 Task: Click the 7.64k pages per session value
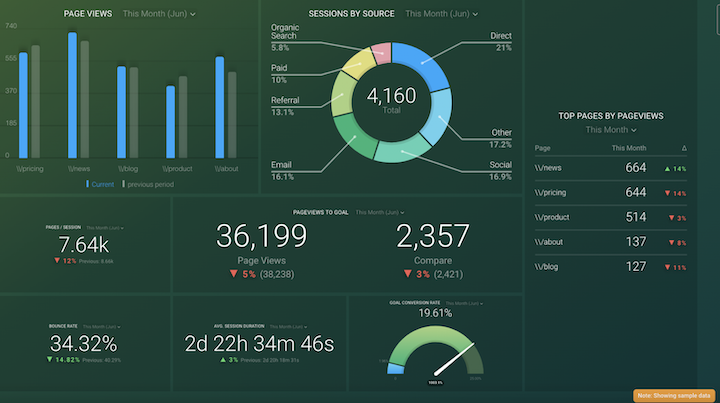(x=84, y=245)
